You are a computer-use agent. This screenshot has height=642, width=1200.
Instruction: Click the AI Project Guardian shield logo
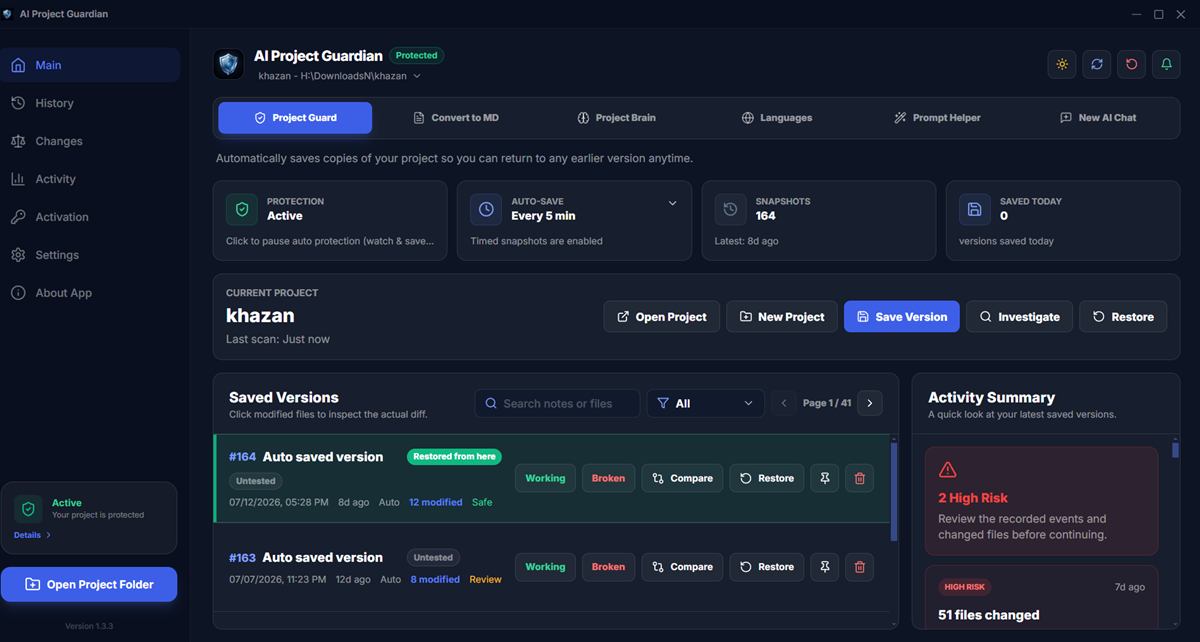coord(229,64)
